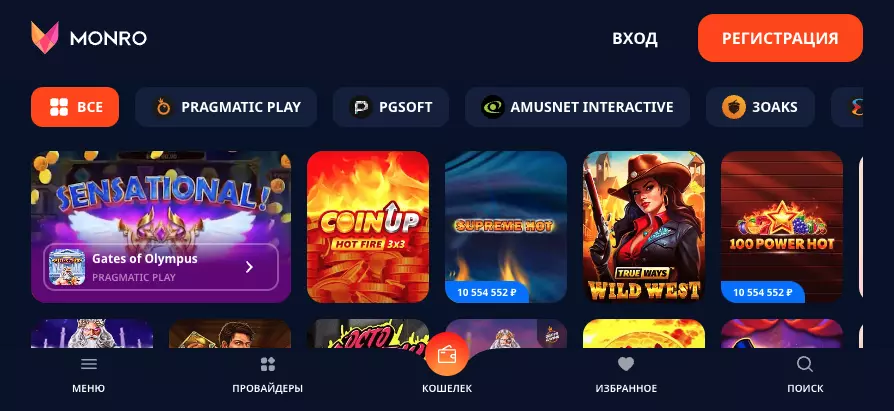This screenshot has width=894, height=411.
Task: Open Gates of Olympus chevron arrow
Action: (x=249, y=267)
